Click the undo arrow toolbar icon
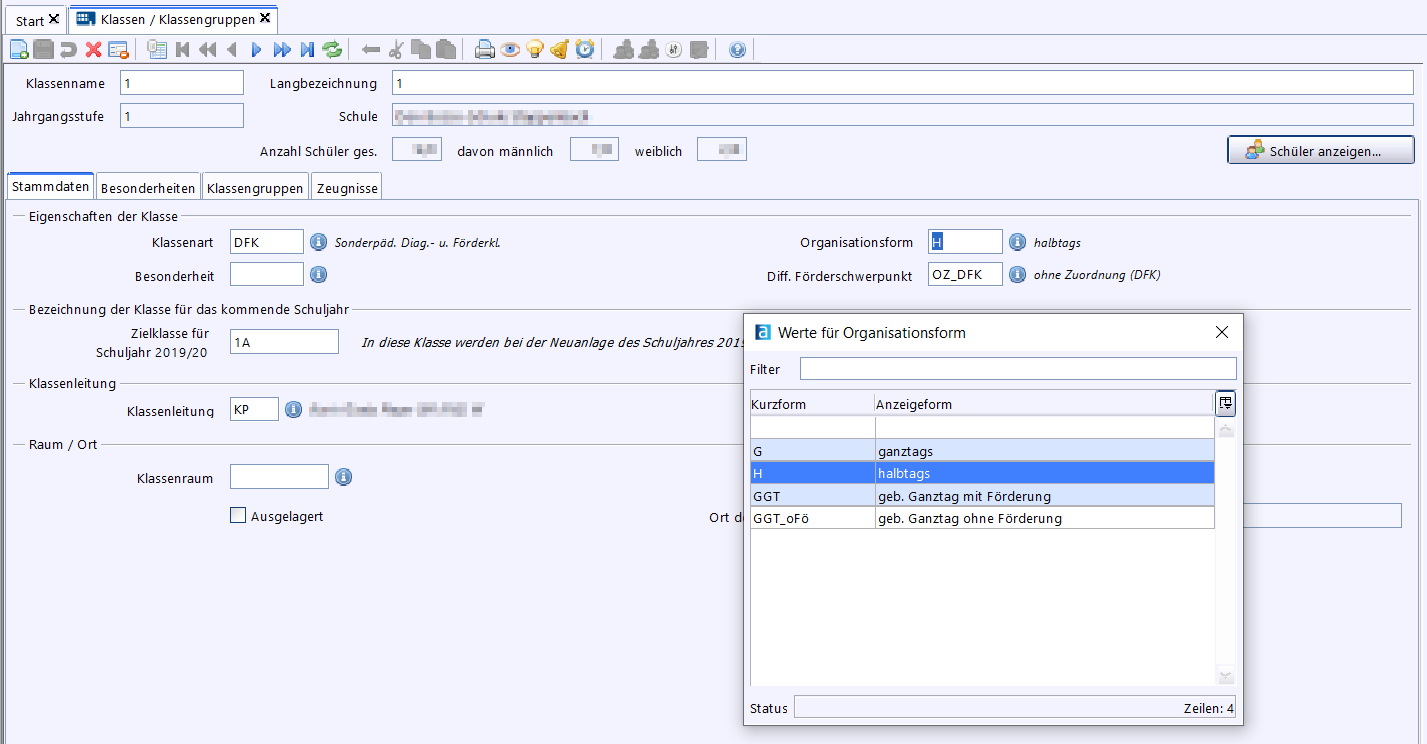1427x744 pixels. 68,49
